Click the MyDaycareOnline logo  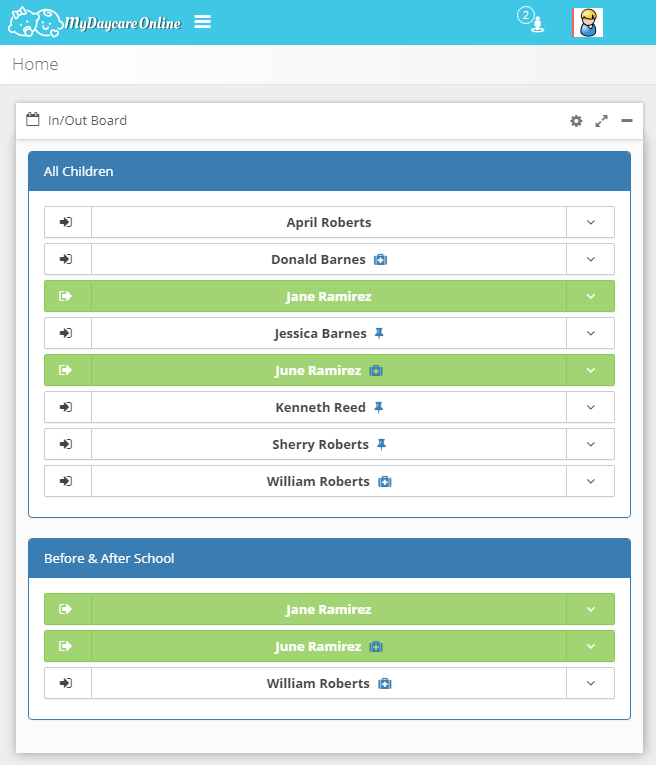point(95,22)
